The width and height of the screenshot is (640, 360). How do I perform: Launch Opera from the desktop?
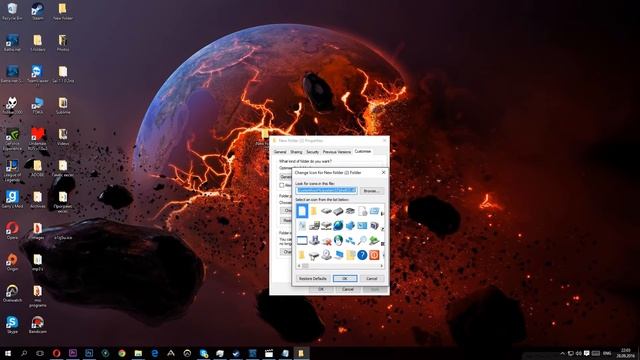12,230
